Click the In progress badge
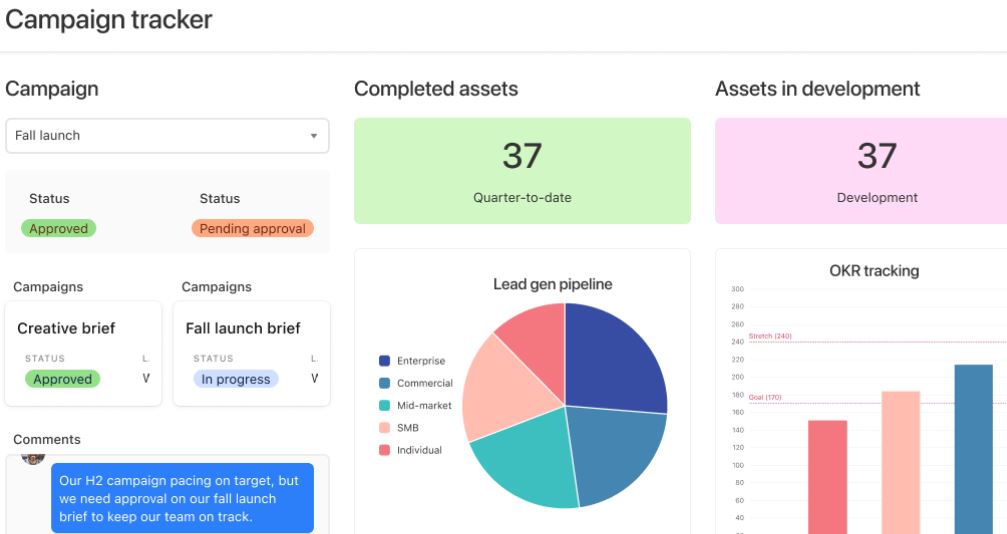 coord(236,379)
